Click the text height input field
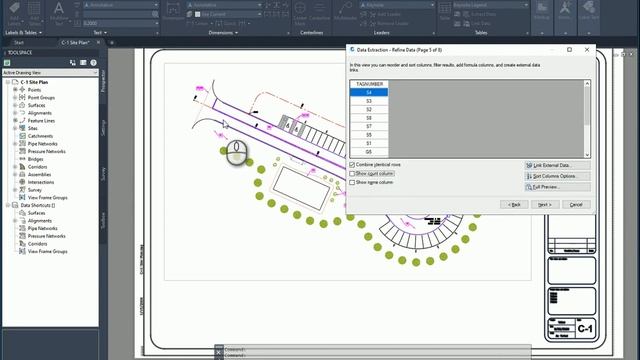The height and width of the screenshot is (360, 640). click(121, 23)
